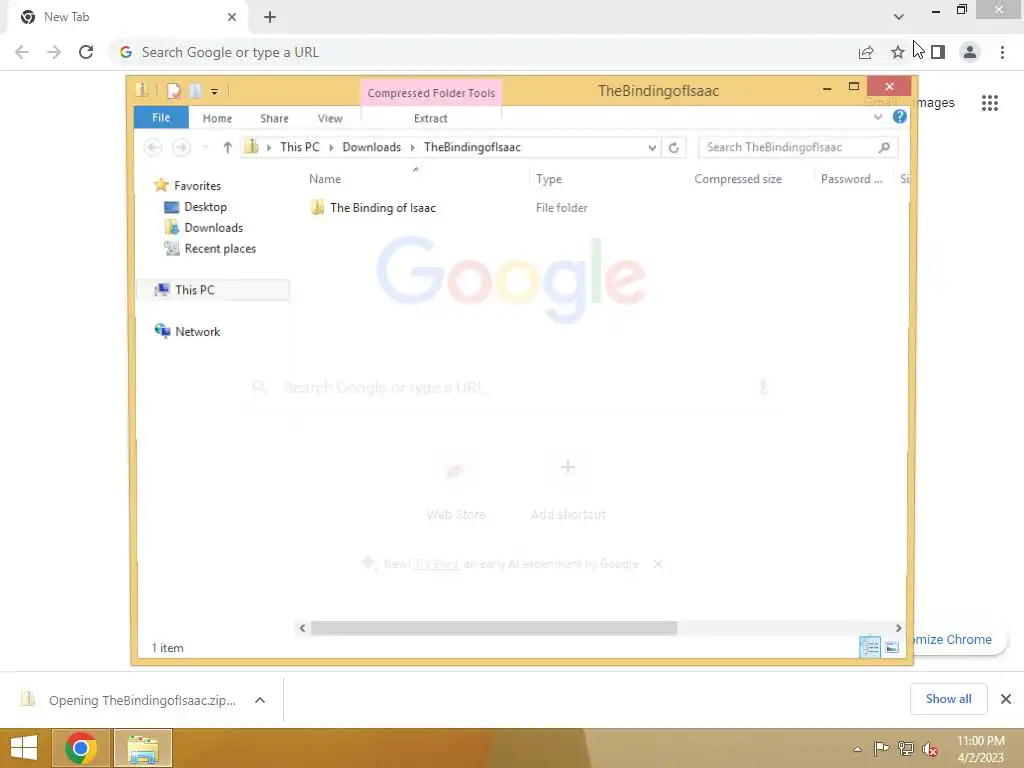Viewport: 1024px width, 768px height.
Task: Click horizontal scrollbar right arrow
Action: 899,628
